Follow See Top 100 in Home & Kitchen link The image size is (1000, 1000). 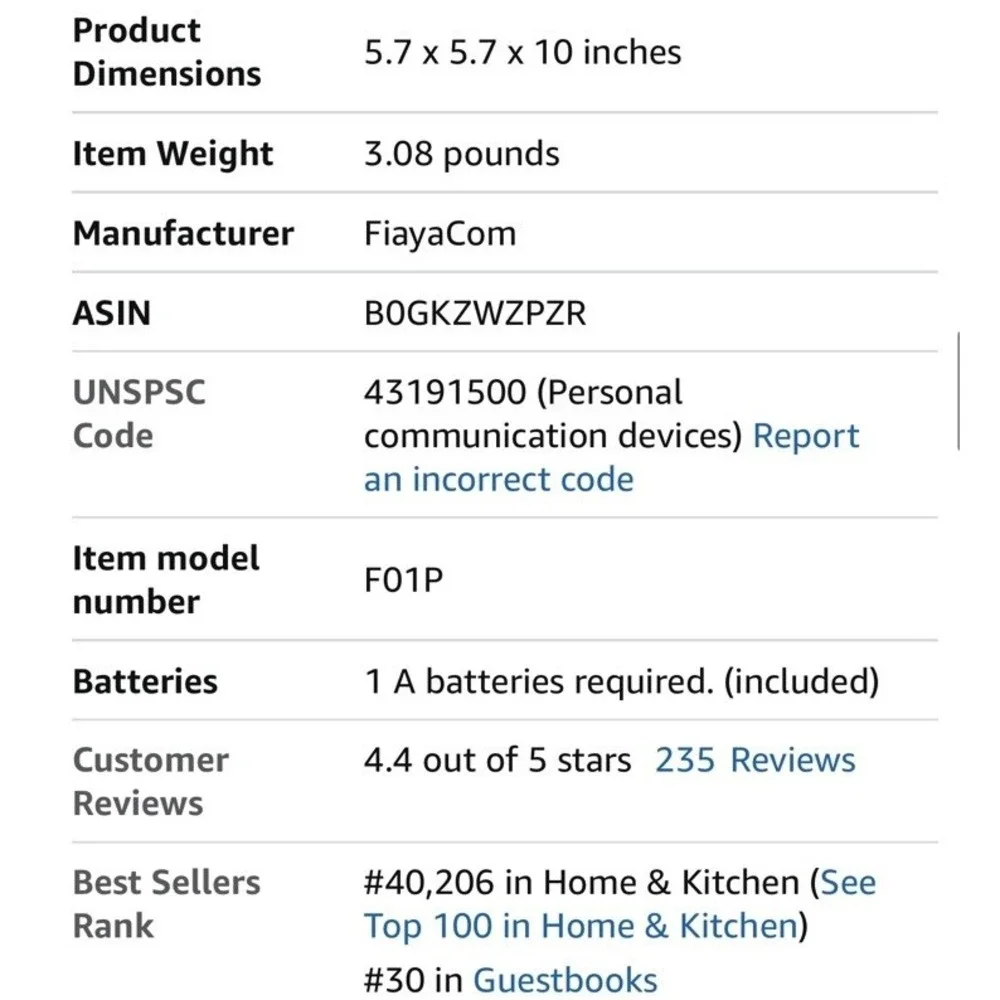click(x=581, y=926)
